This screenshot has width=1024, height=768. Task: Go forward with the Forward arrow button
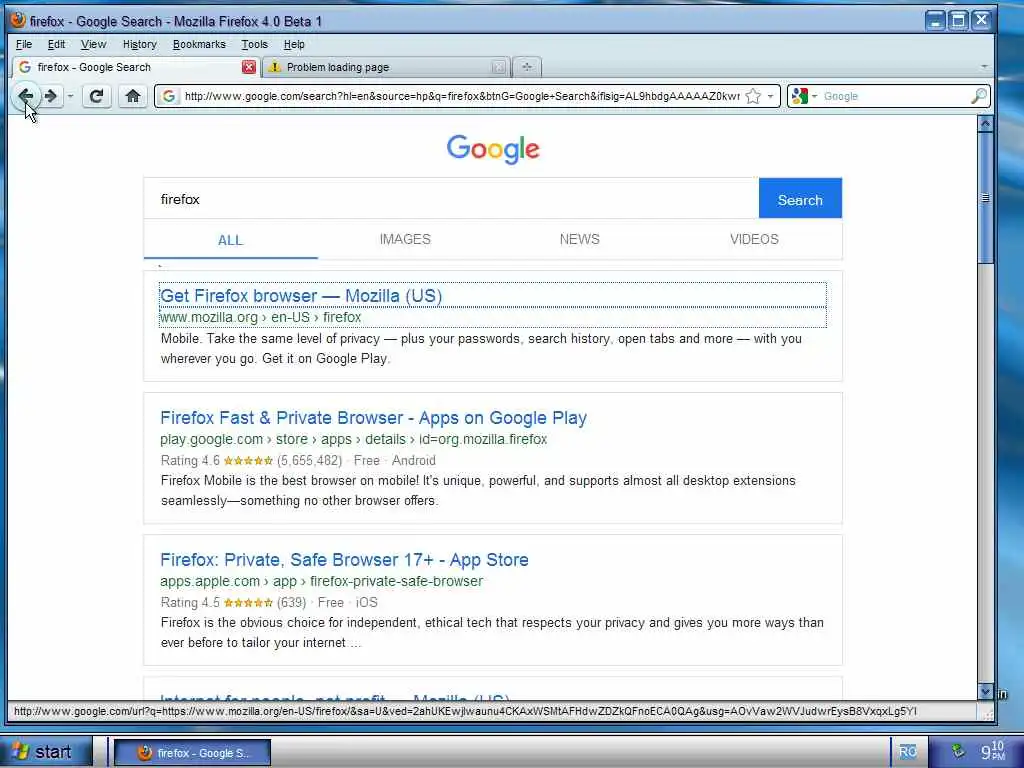click(52, 96)
